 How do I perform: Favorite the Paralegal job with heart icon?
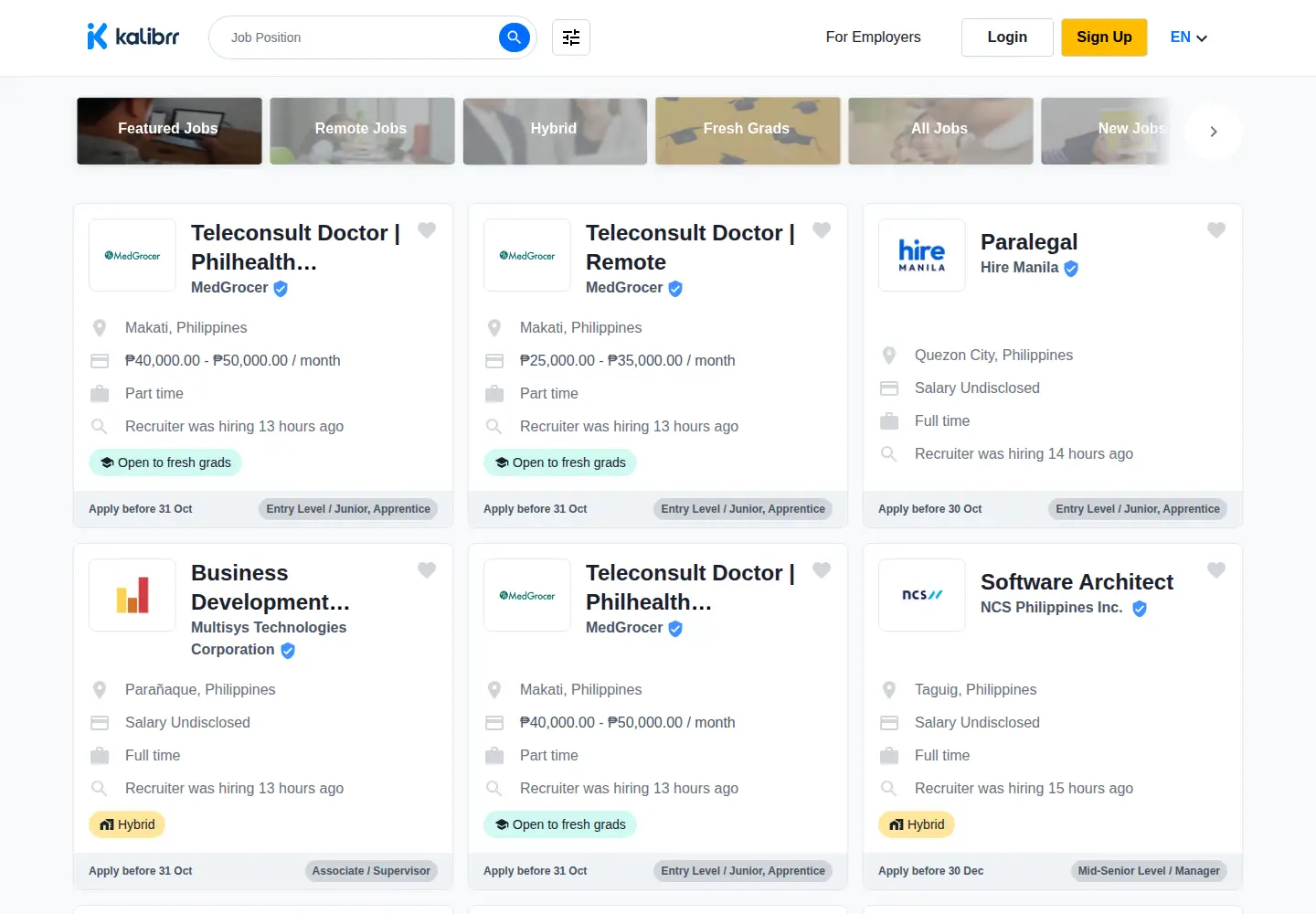click(1216, 230)
